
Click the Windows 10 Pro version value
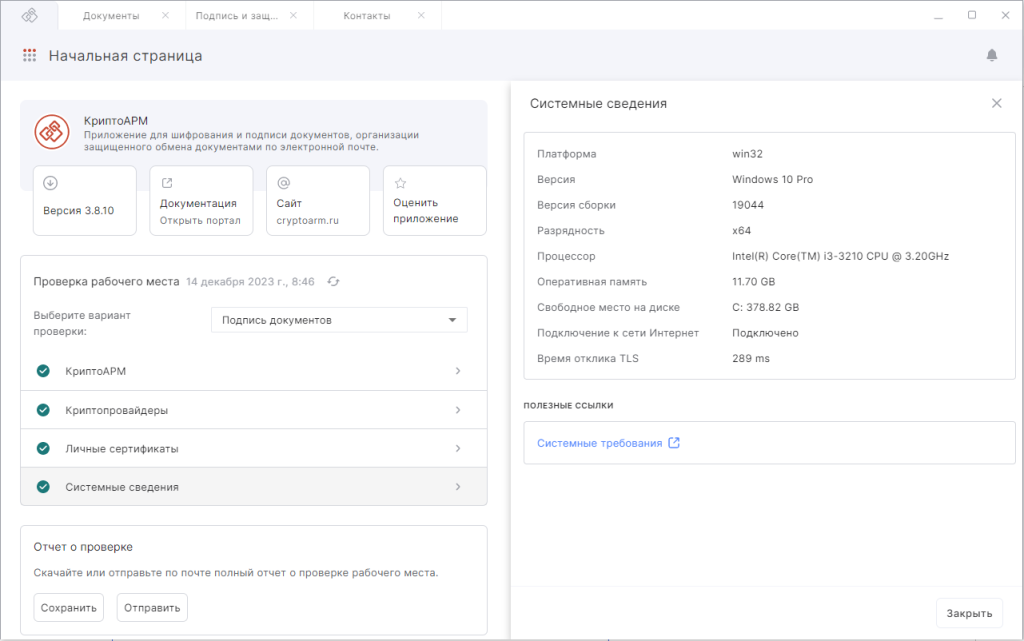(x=773, y=180)
